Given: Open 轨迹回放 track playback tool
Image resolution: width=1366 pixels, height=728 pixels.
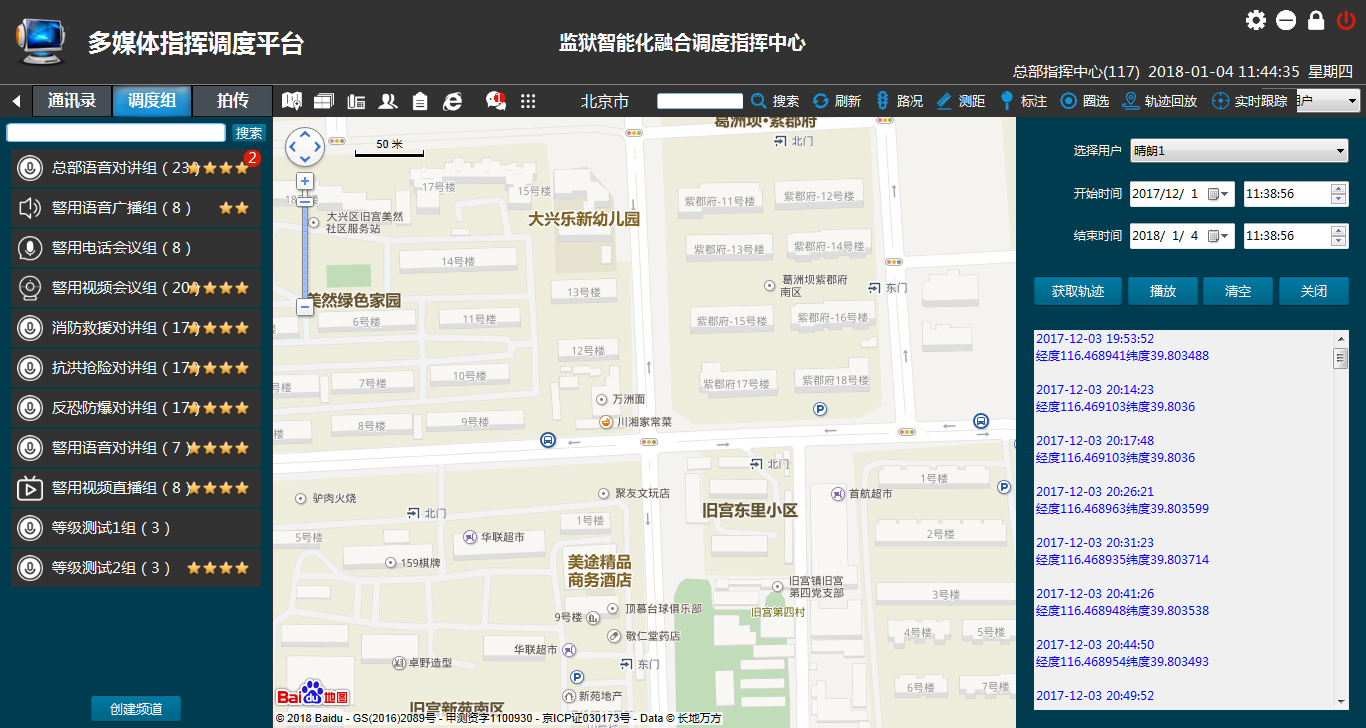Looking at the screenshot, I should click(x=1159, y=101).
